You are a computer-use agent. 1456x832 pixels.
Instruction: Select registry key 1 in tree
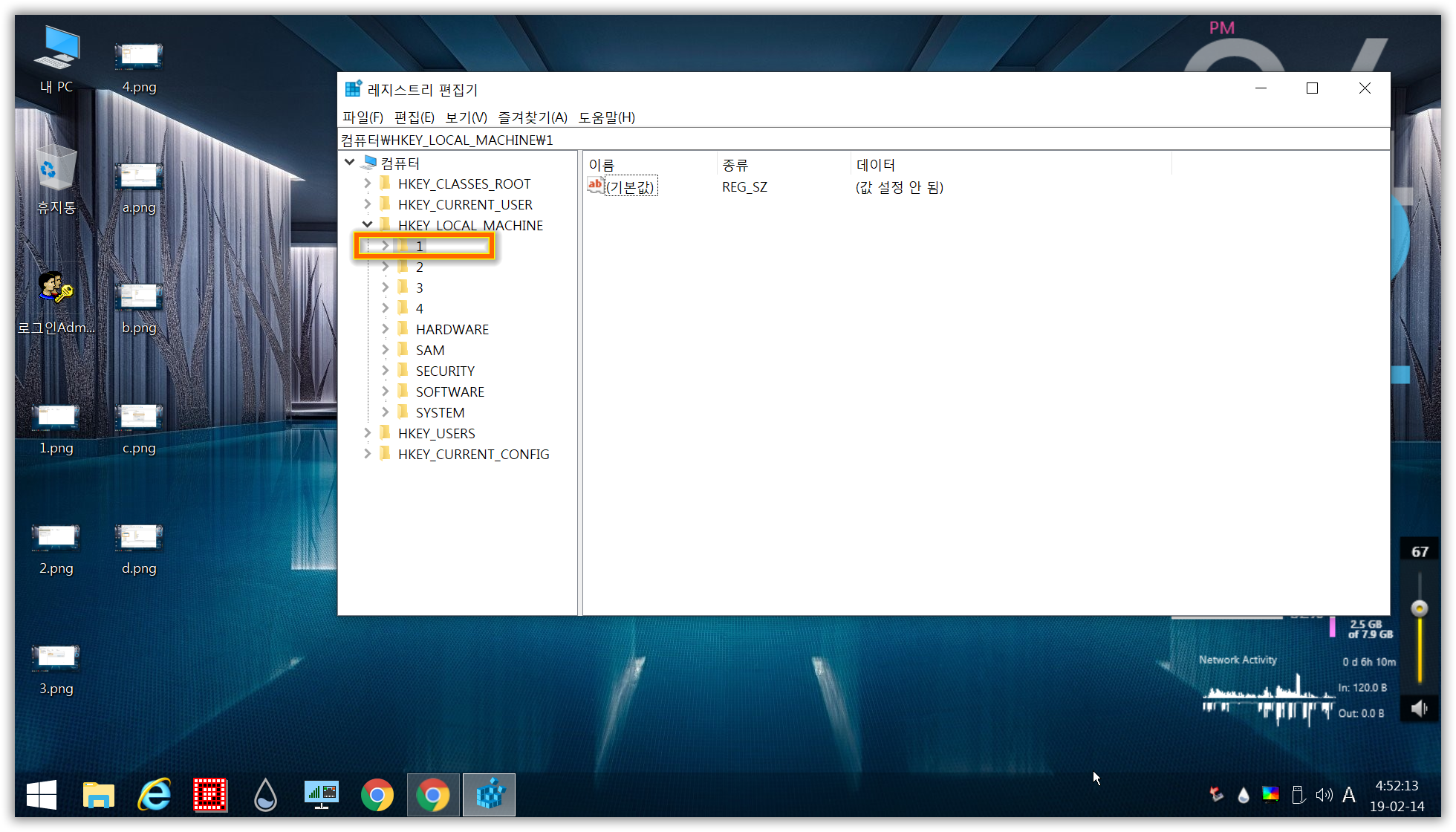tap(420, 246)
